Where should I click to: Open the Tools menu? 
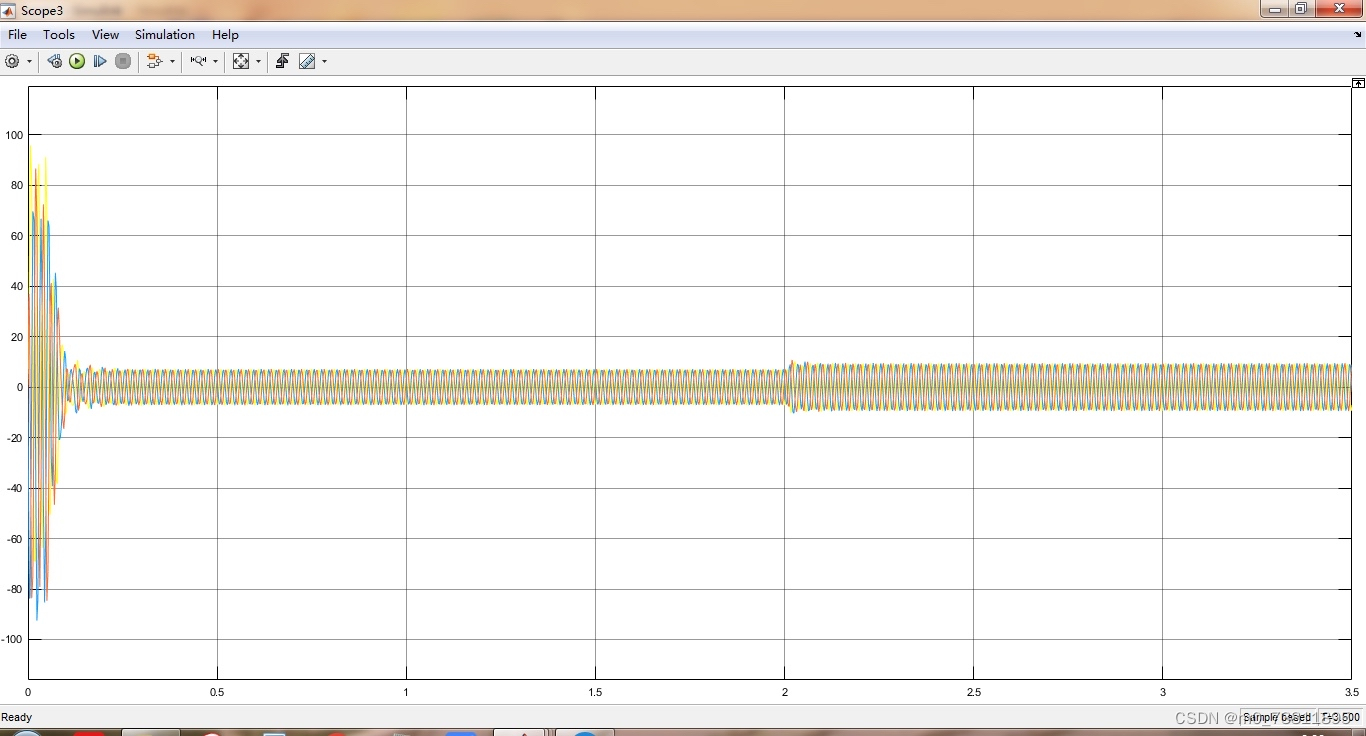click(59, 34)
